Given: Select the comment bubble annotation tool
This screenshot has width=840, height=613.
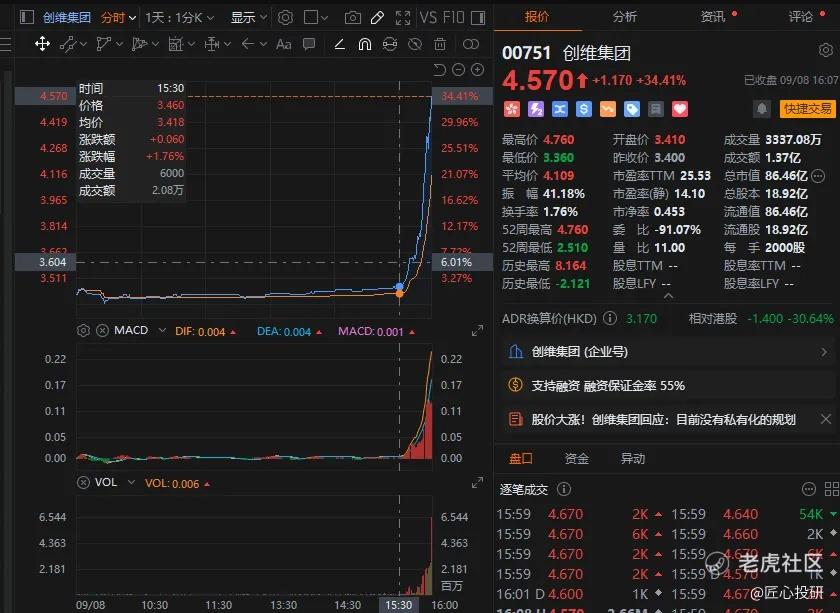Looking at the screenshot, I should pyautogui.click(x=309, y=44).
